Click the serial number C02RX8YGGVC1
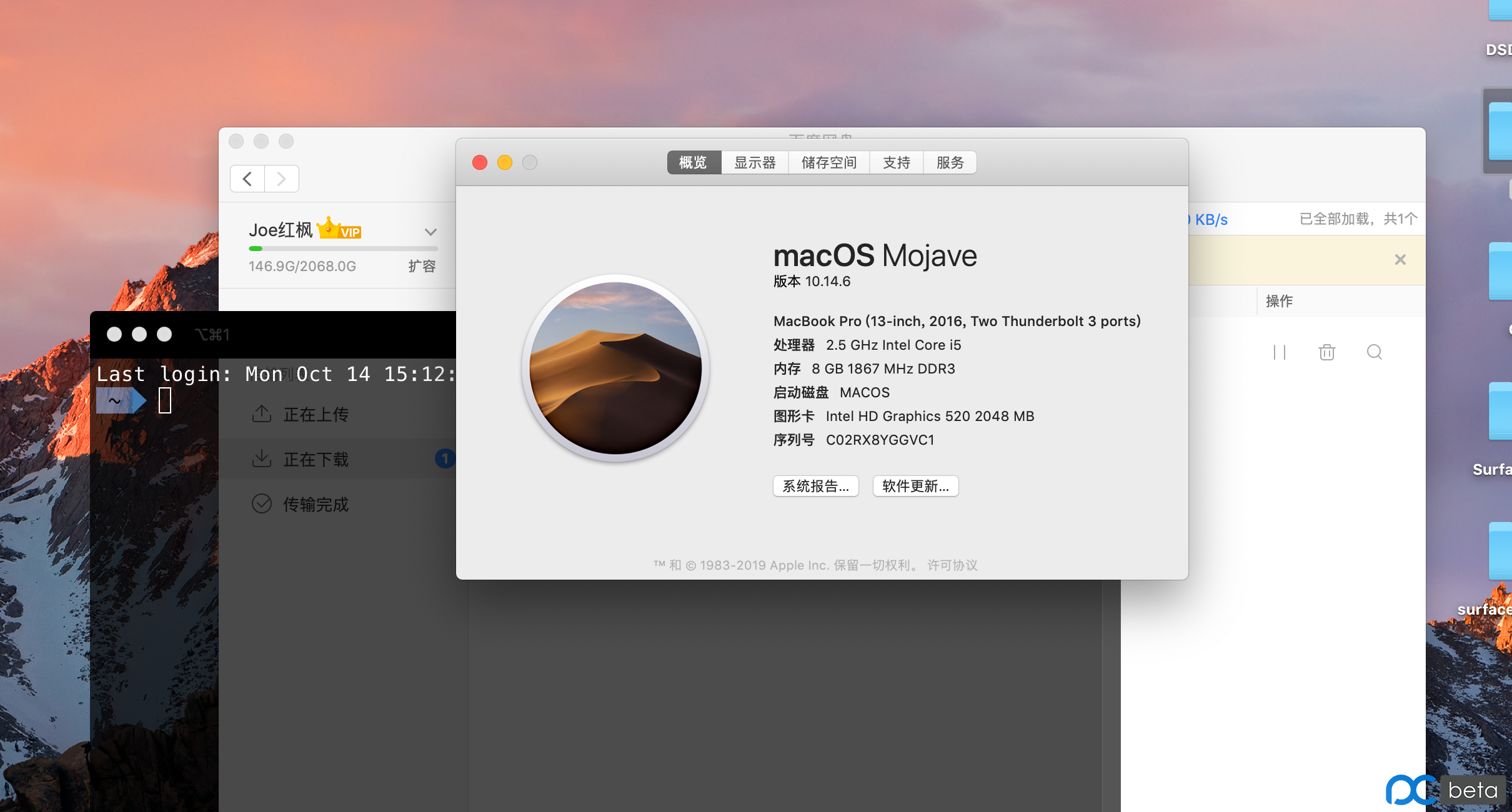Image resolution: width=1512 pixels, height=812 pixels. click(x=880, y=440)
